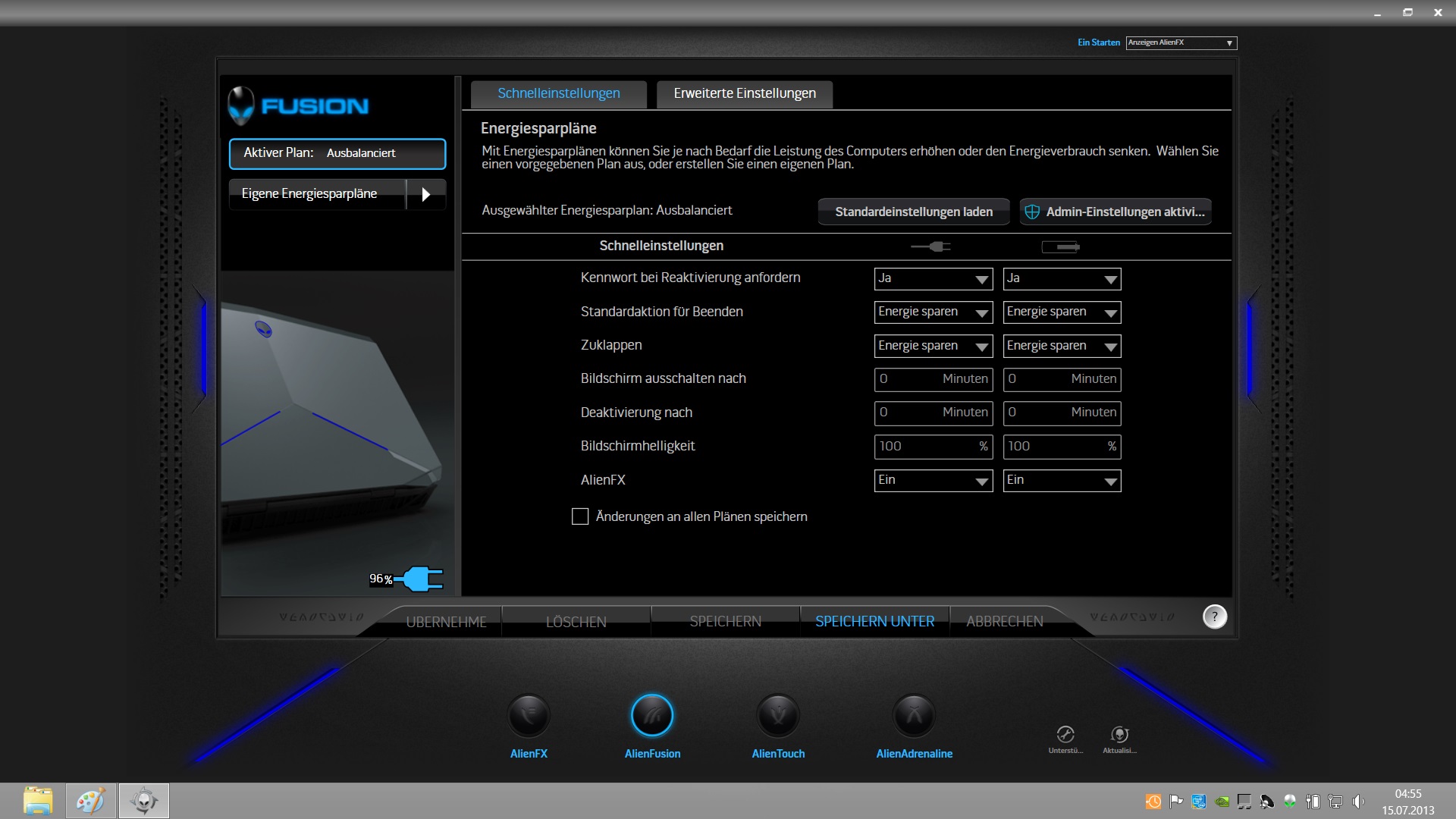Click Standardeinstellungen laden button
1456x819 pixels.
click(914, 212)
